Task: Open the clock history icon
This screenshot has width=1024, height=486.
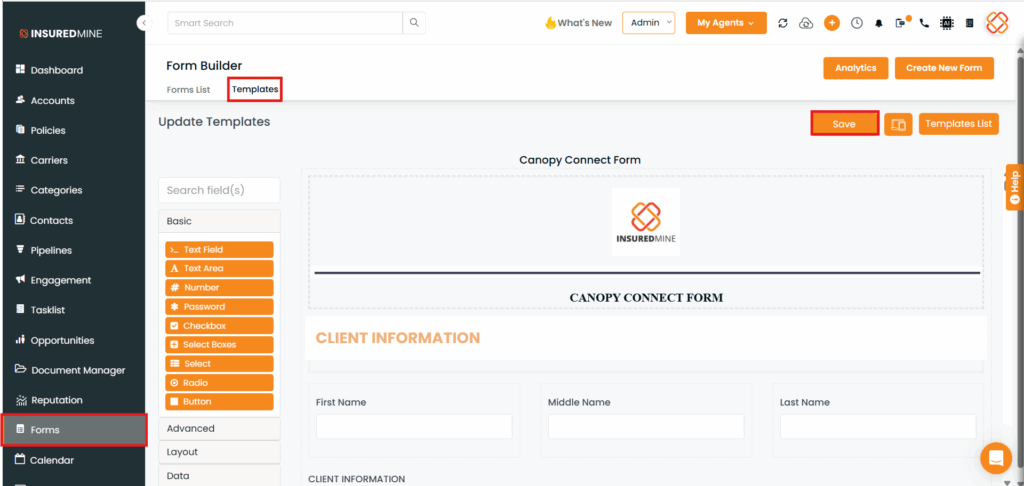Action: (856, 23)
